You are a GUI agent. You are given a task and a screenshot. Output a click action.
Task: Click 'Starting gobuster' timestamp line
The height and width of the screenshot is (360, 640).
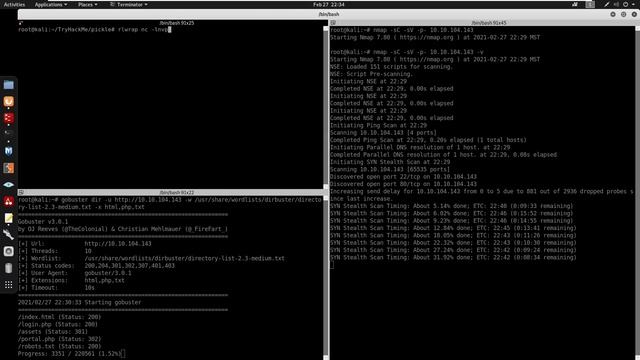[79, 302]
